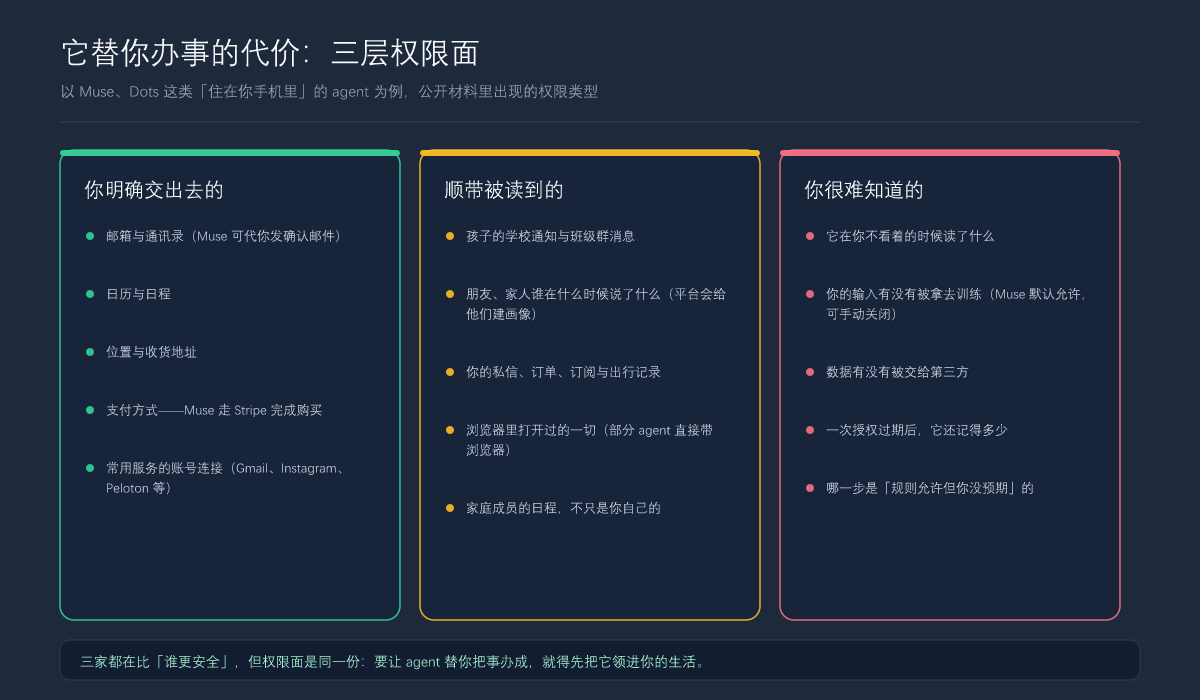Click the item 它在你不看着的时候读了什么
The image size is (1200, 700).
pos(910,236)
